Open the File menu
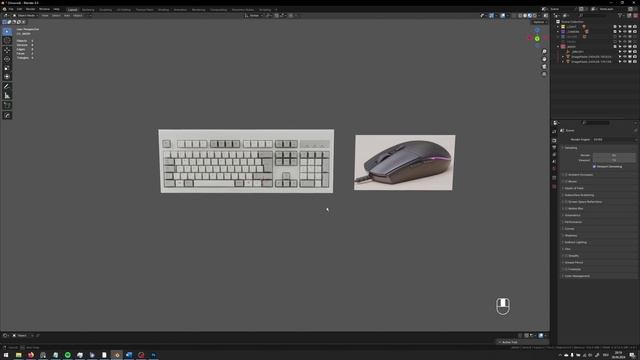The height and width of the screenshot is (360, 640). [x=11, y=9]
